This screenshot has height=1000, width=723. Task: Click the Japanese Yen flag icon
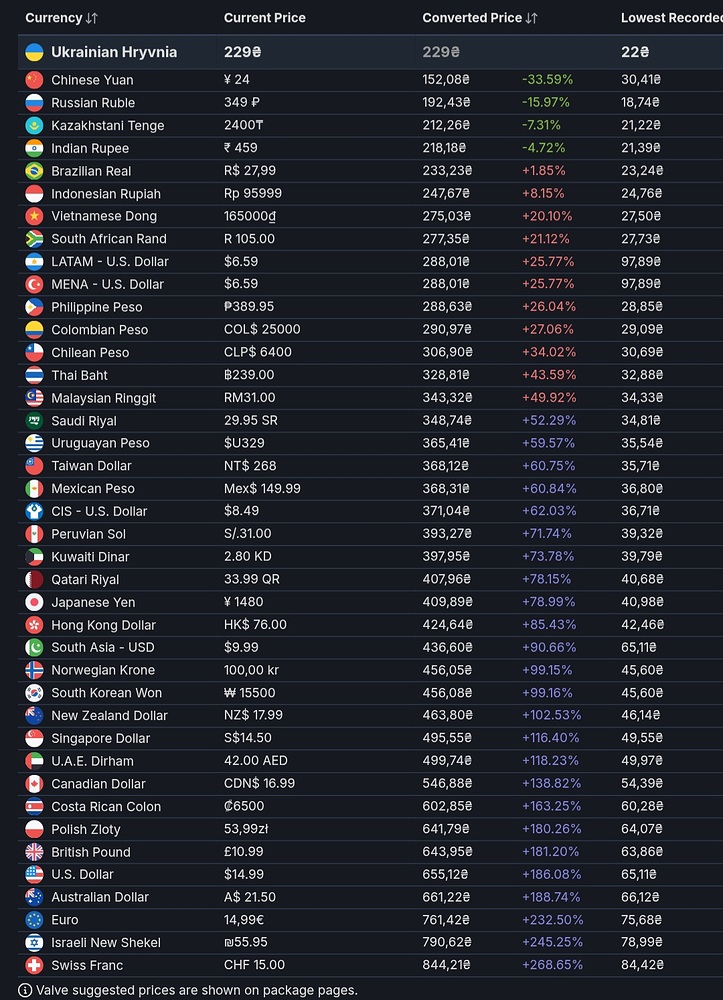click(34, 602)
